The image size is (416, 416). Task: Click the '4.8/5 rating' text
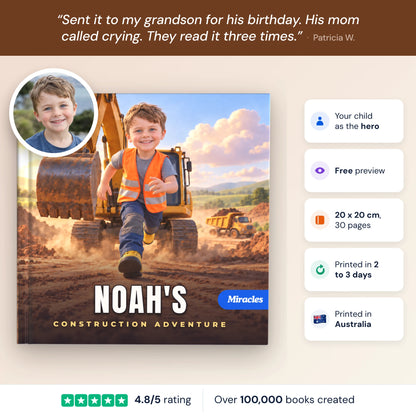point(163,400)
